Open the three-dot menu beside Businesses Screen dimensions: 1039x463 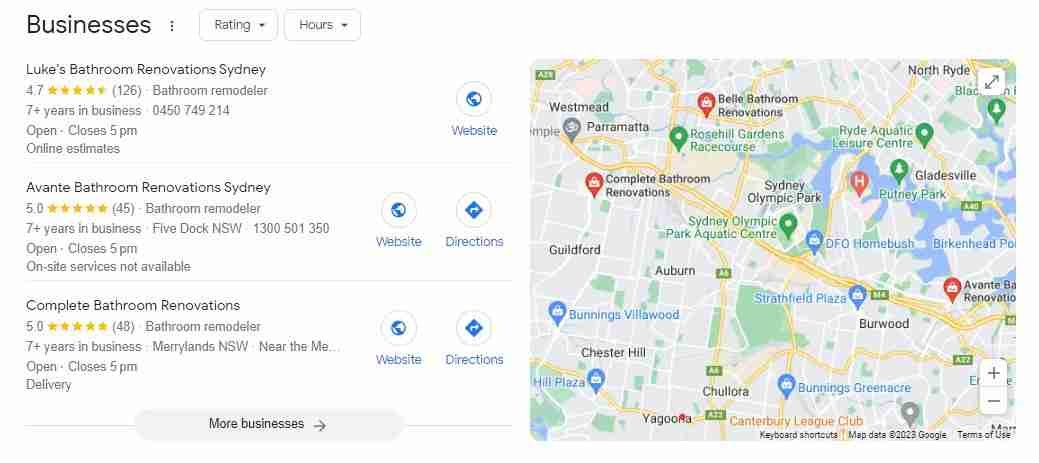coord(172,26)
